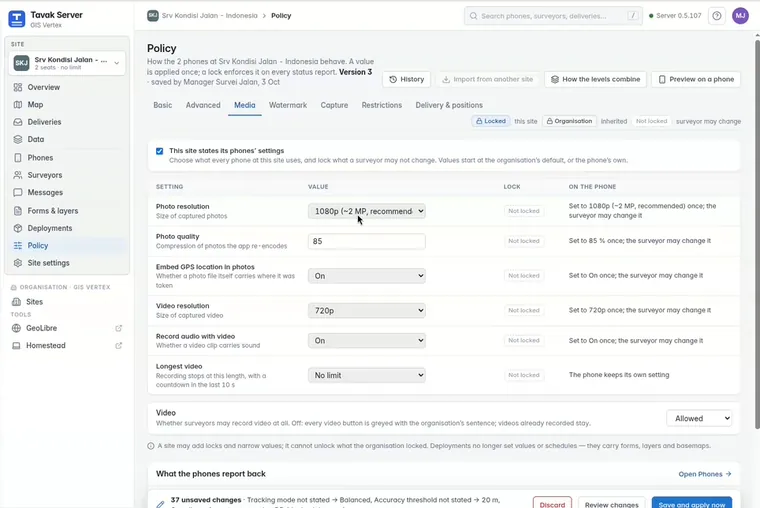Click the help question mark icon
The height and width of the screenshot is (508, 760).
pyautogui.click(x=717, y=16)
